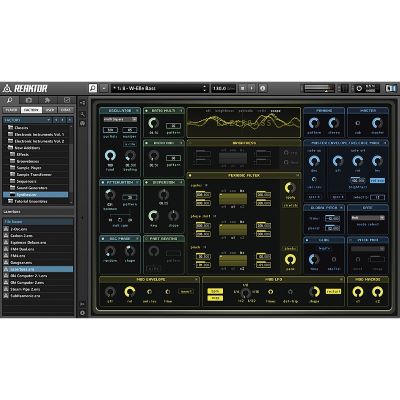This screenshot has height=400, width=400.
Task: Click the folder icon next to Classics
Action: pos(10,128)
